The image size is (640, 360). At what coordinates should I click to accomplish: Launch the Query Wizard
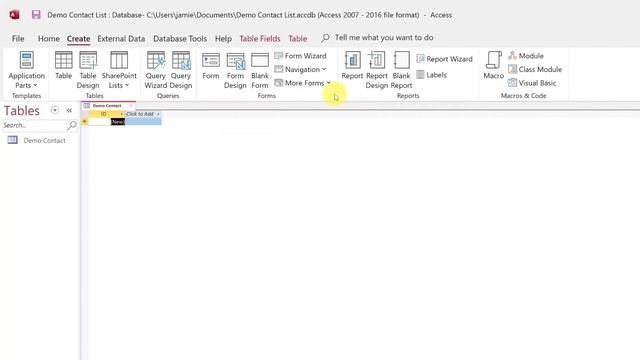[x=156, y=70]
